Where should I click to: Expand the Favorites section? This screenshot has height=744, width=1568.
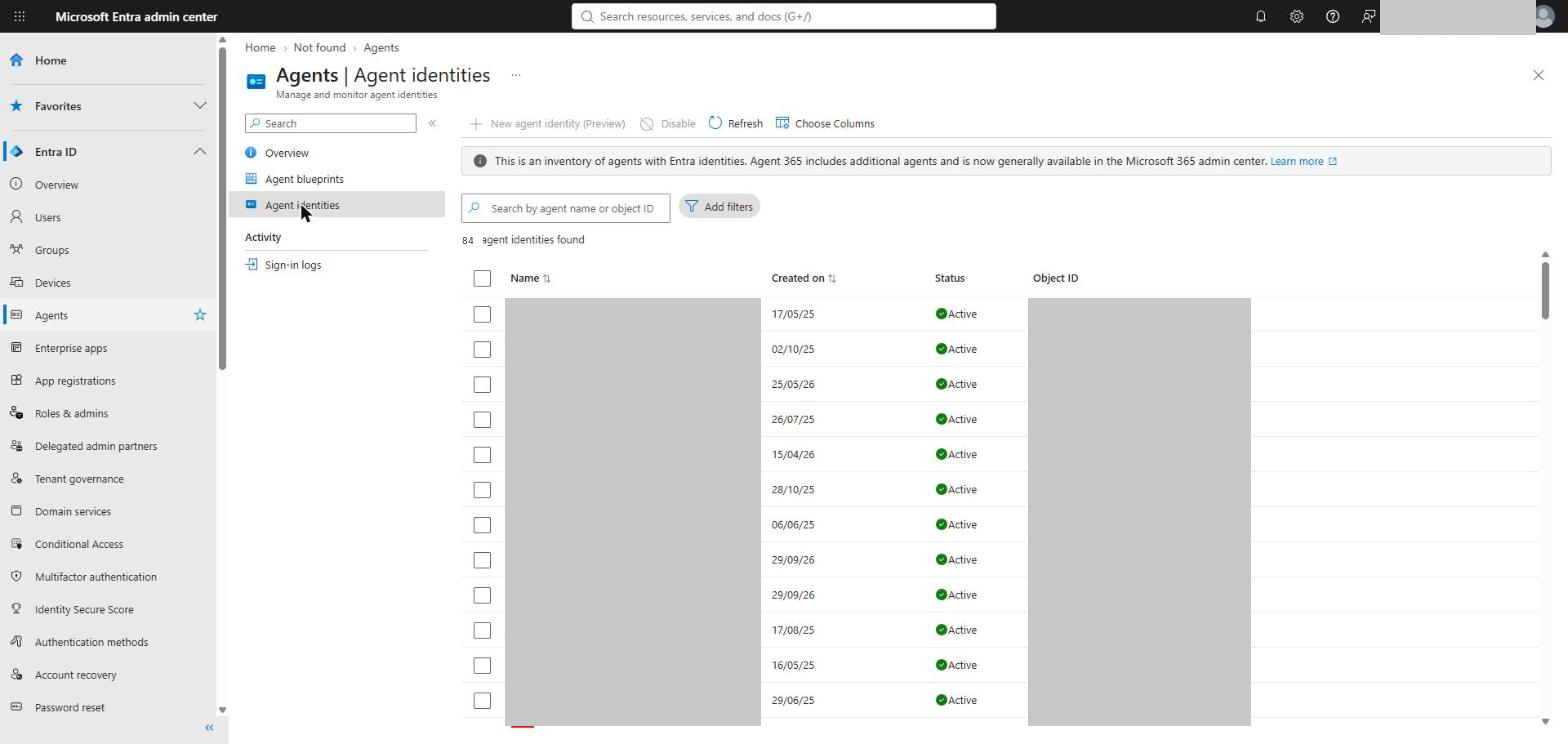coord(199,106)
